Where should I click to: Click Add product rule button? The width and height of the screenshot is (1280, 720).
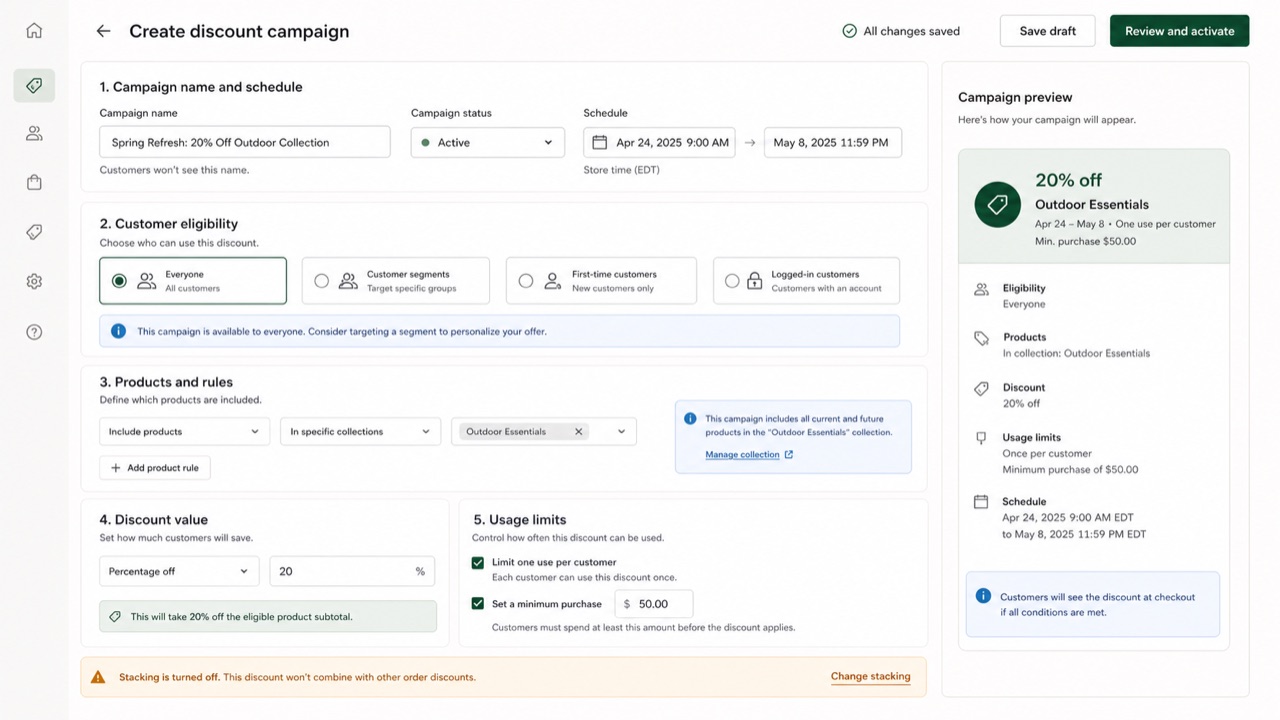[x=155, y=468]
